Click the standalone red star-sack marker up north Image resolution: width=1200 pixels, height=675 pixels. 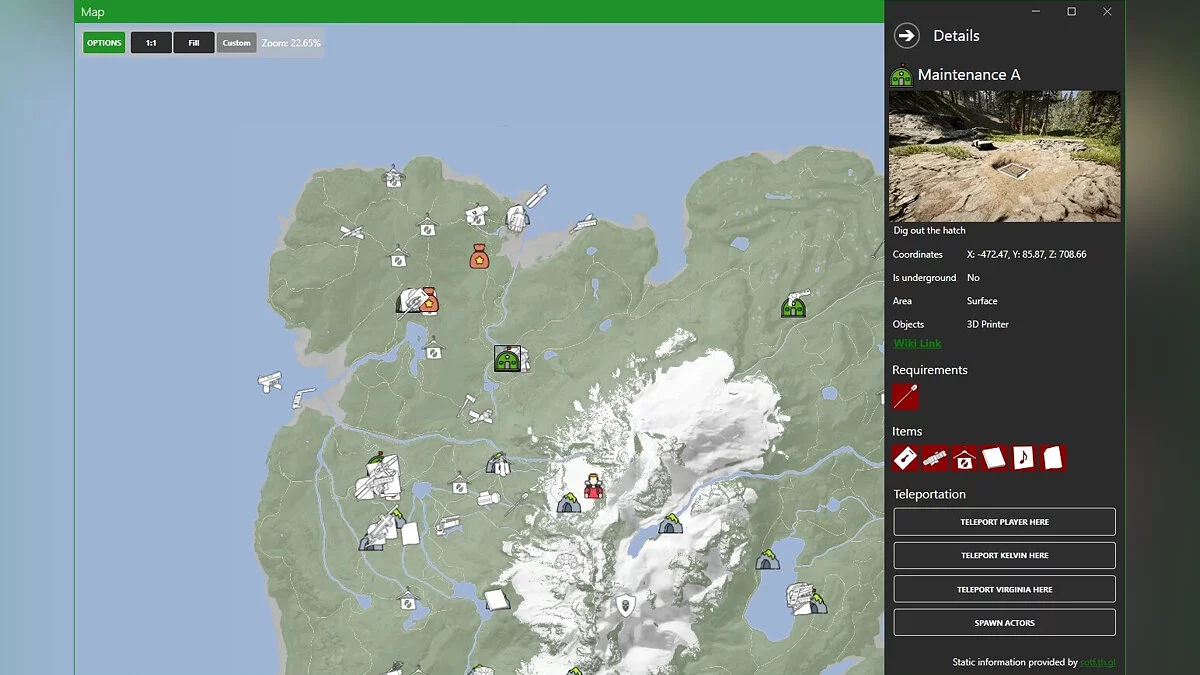point(478,256)
